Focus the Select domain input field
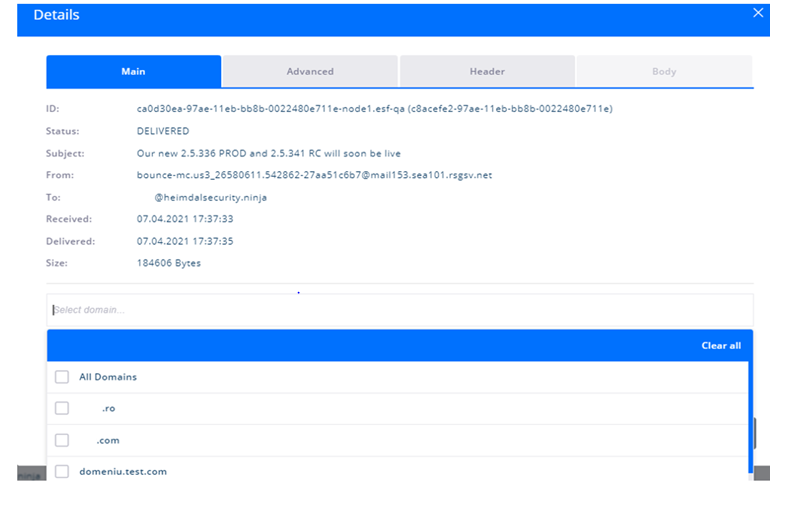This screenshot has height=509, width=793. click(399, 310)
